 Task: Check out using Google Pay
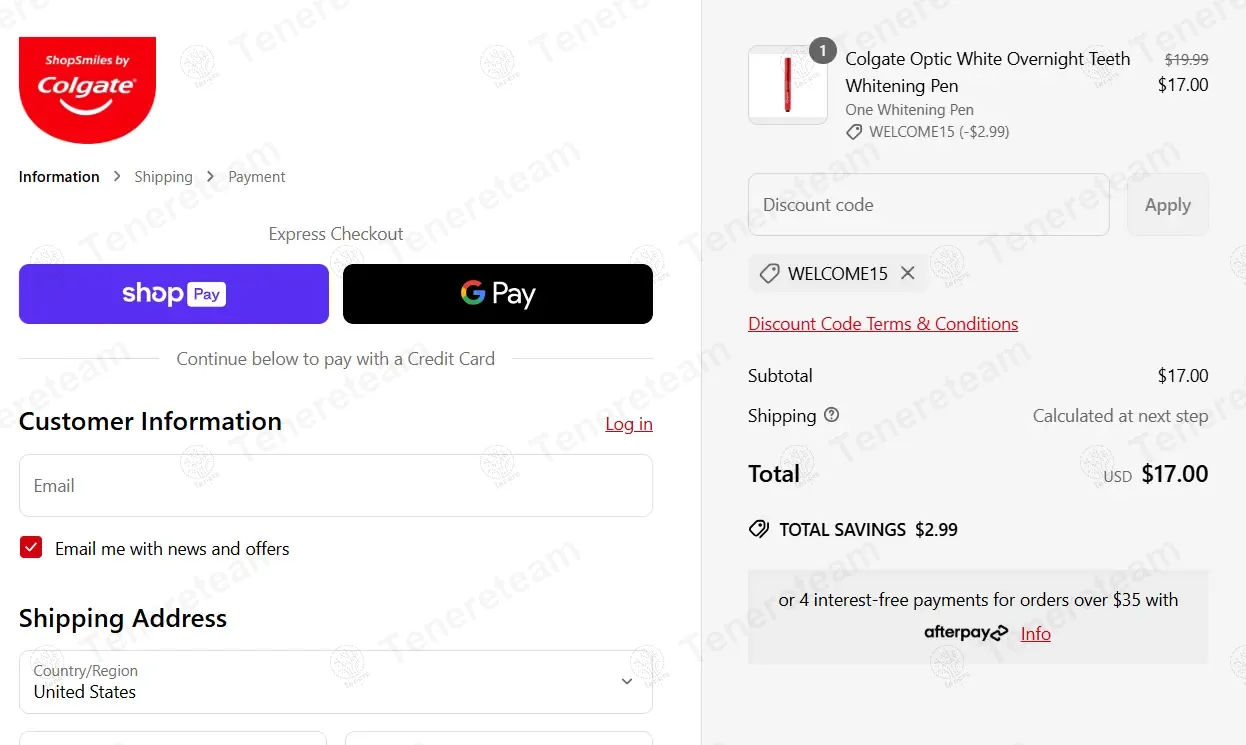point(498,294)
